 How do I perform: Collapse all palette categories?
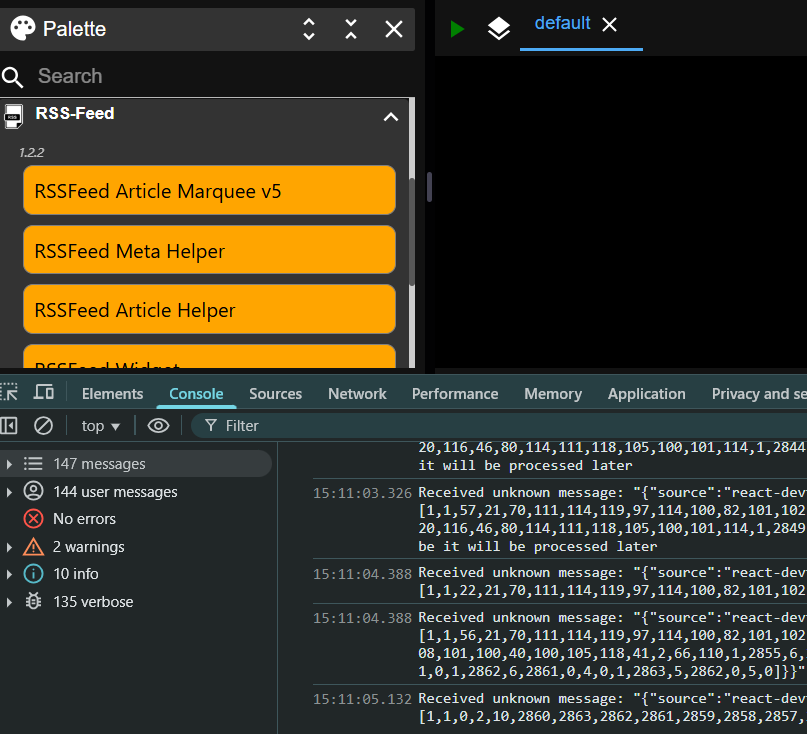tap(351, 29)
